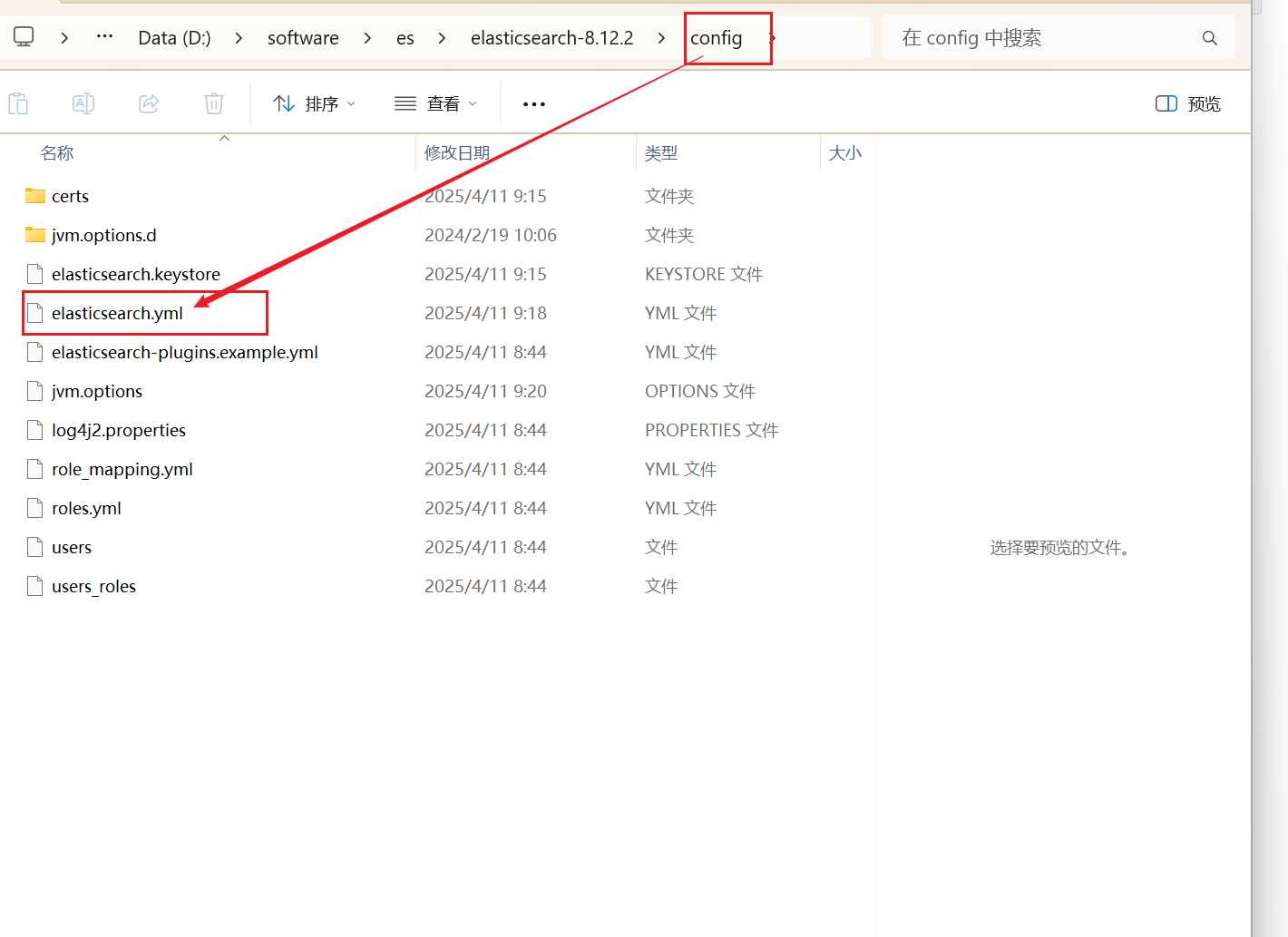Open the 排序 sort dropdown
The image size is (1288, 937).
click(x=314, y=103)
